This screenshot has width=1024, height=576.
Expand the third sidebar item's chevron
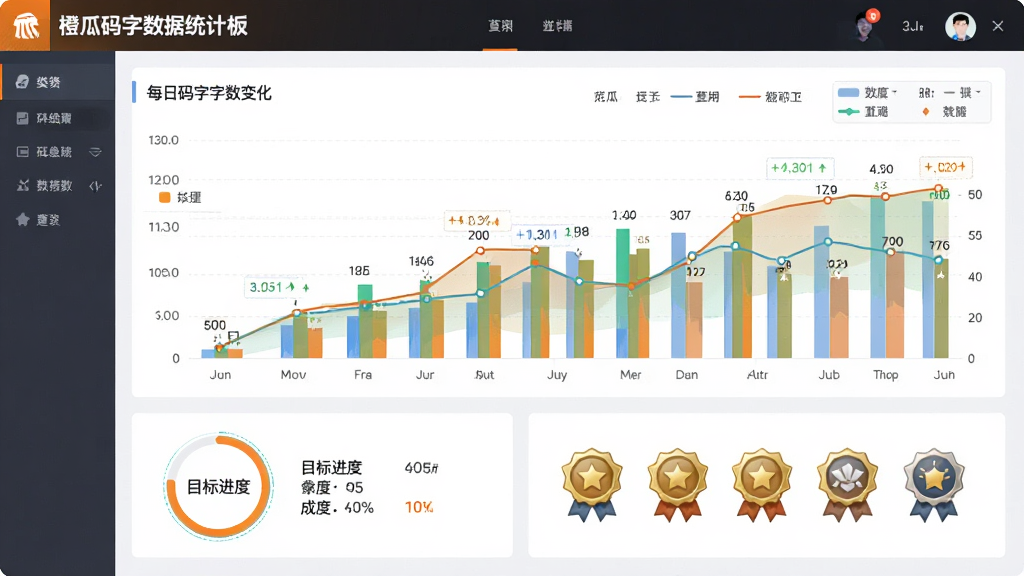pyautogui.click(x=95, y=152)
